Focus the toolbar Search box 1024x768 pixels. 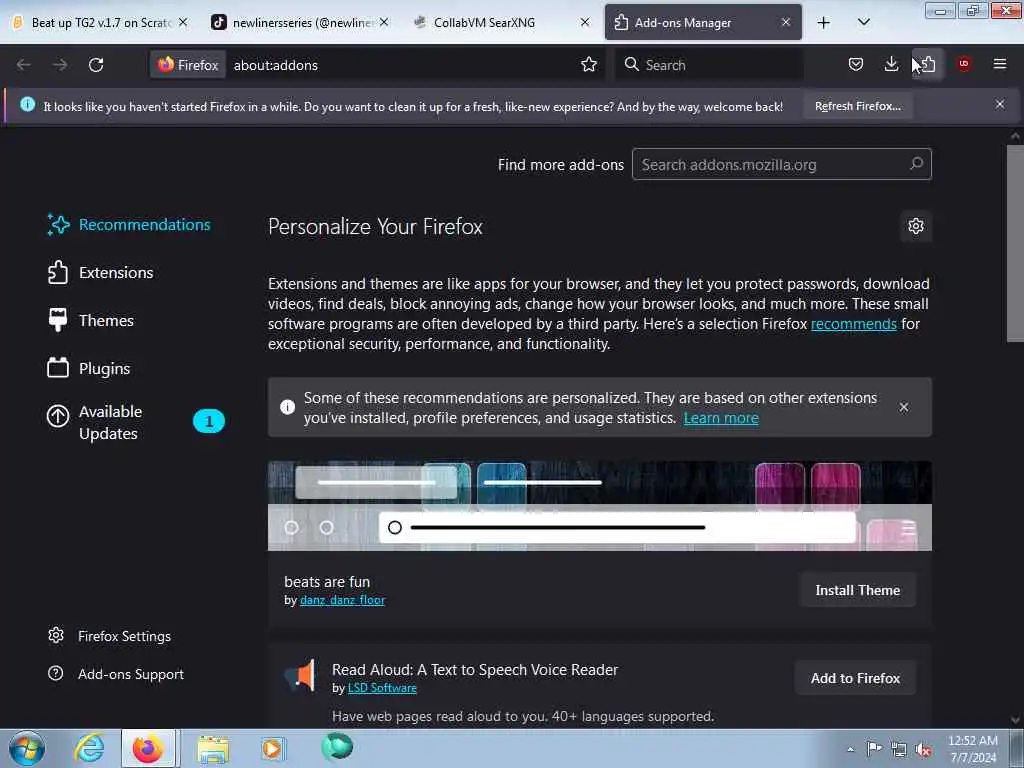coord(709,65)
